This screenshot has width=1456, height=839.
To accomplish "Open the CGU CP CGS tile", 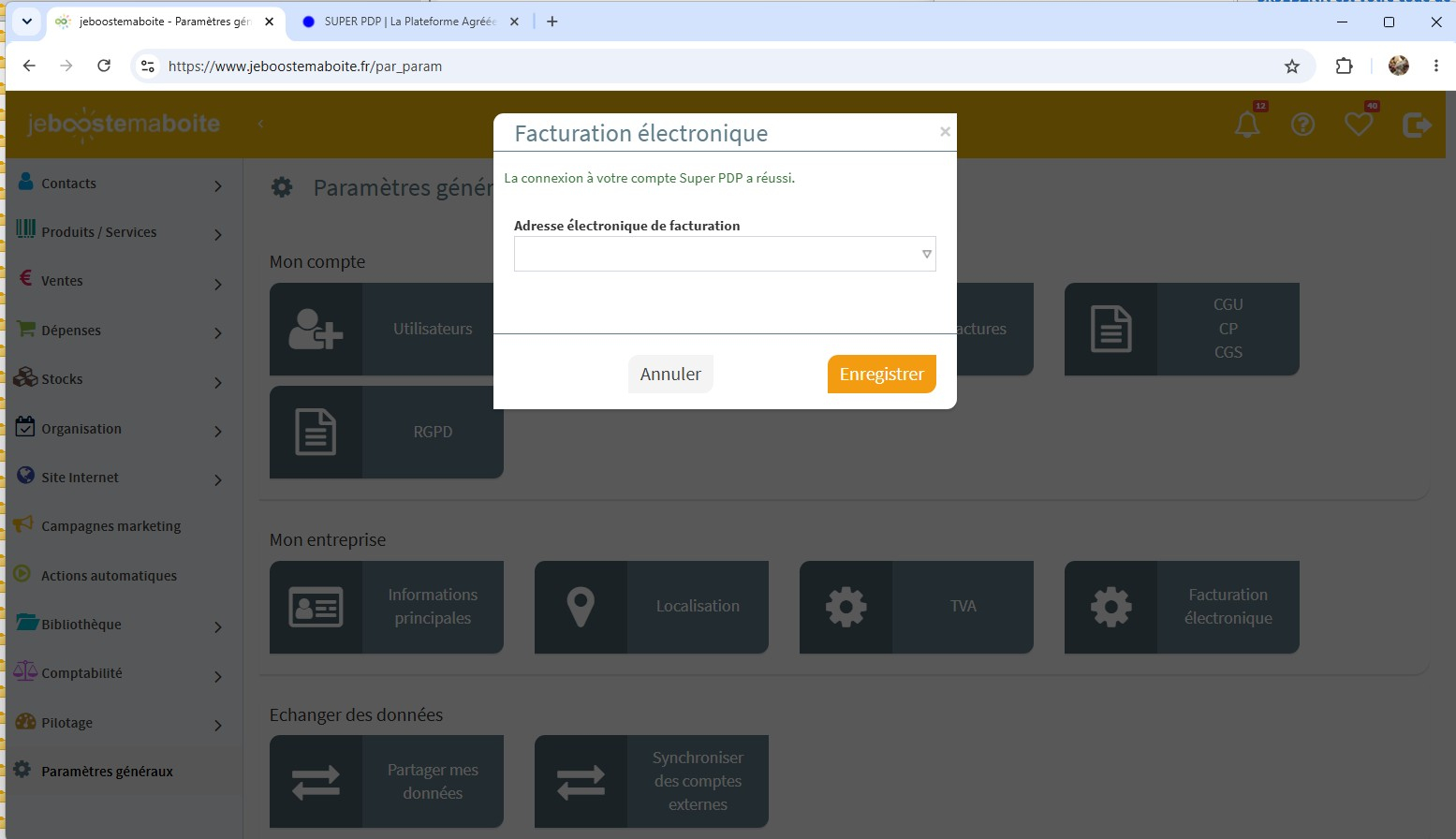I will coord(1182,329).
